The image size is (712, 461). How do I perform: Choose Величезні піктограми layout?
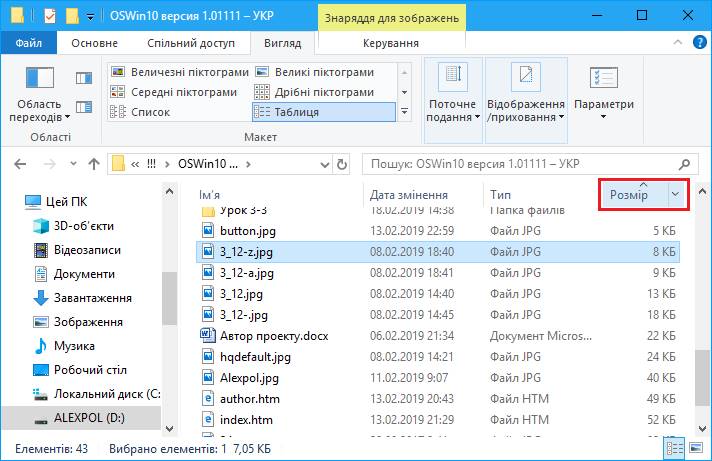(x=180, y=72)
